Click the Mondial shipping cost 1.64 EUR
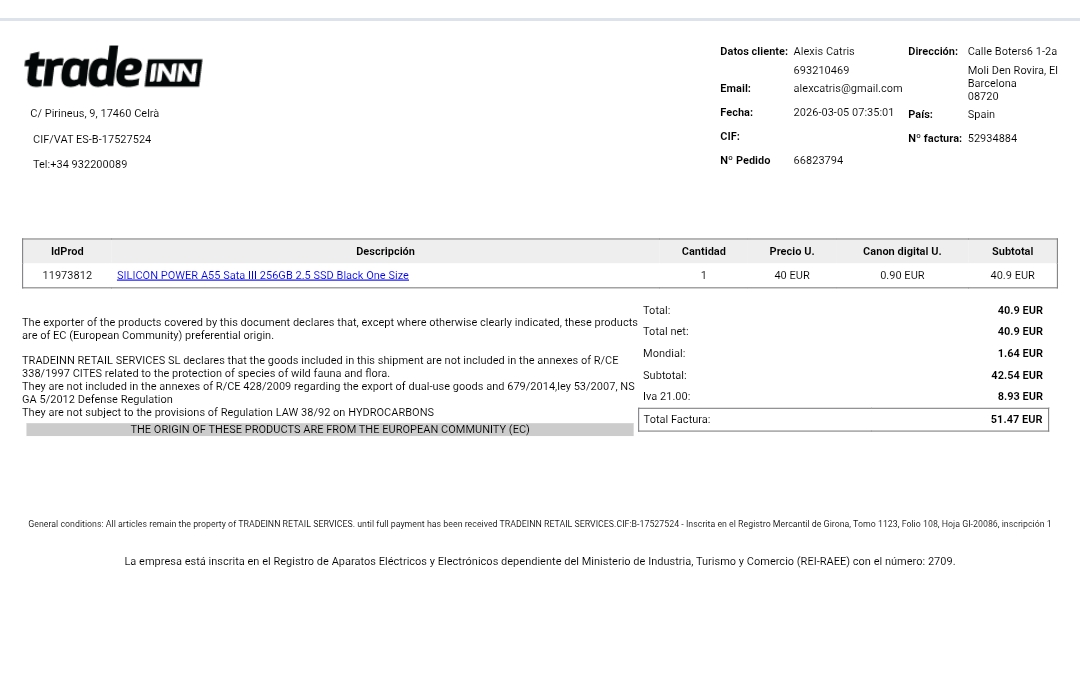The height and width of the screenshot is (699, 1080). [1019, 353]
